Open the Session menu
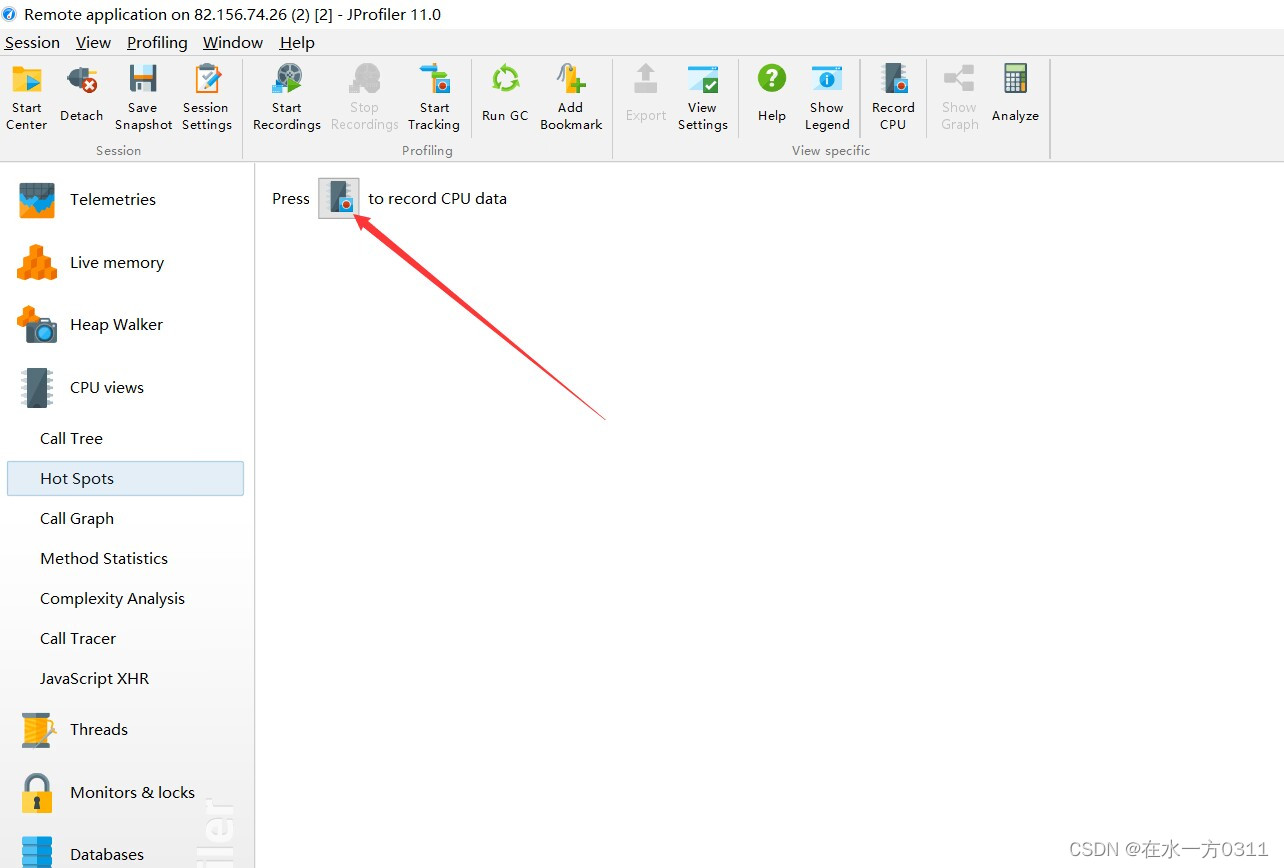Image resolution: width=1284 pixels, height=868 pixels. [32, 42]
